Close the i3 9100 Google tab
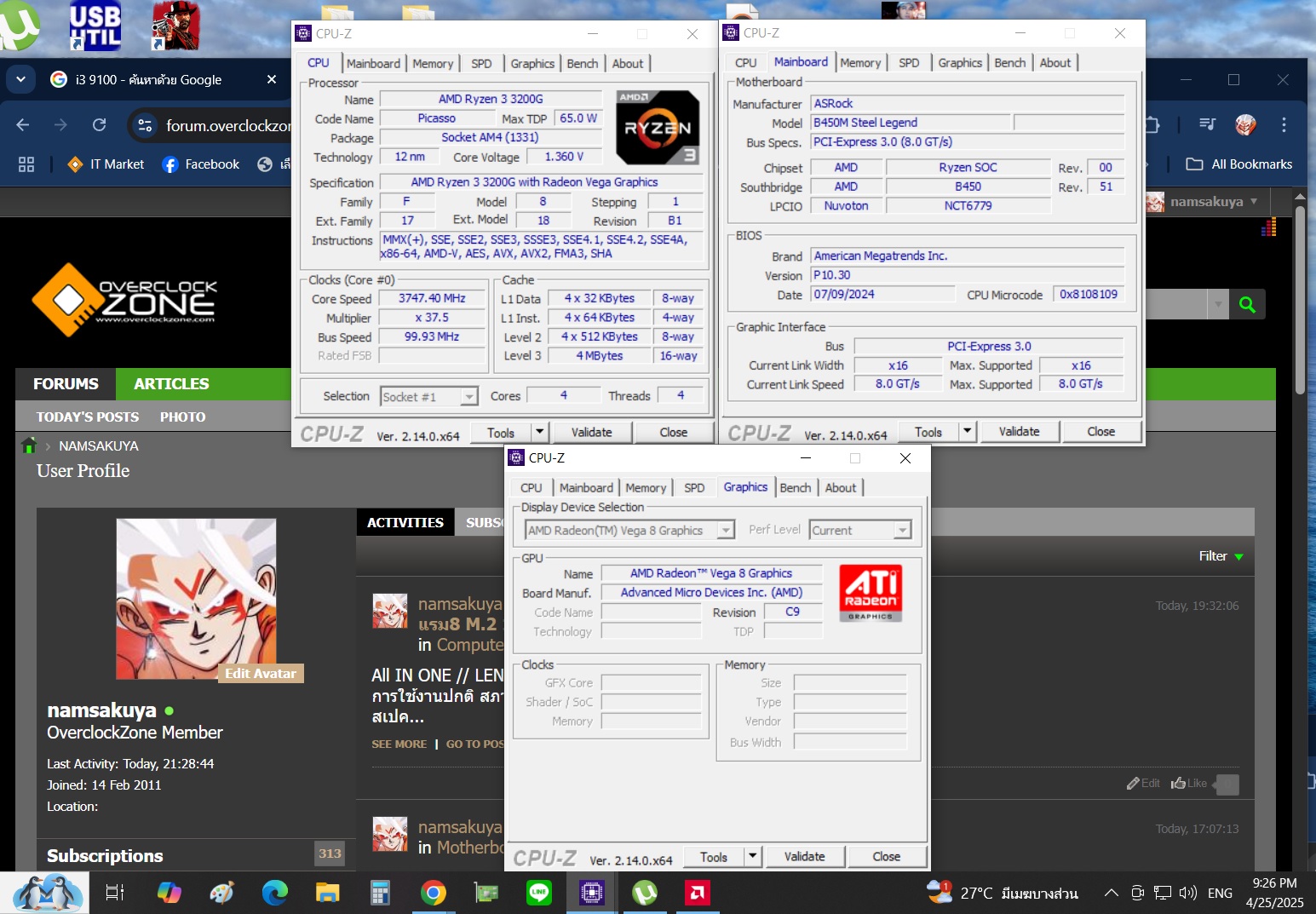The image size is (1316, 914). coord(272,79)
